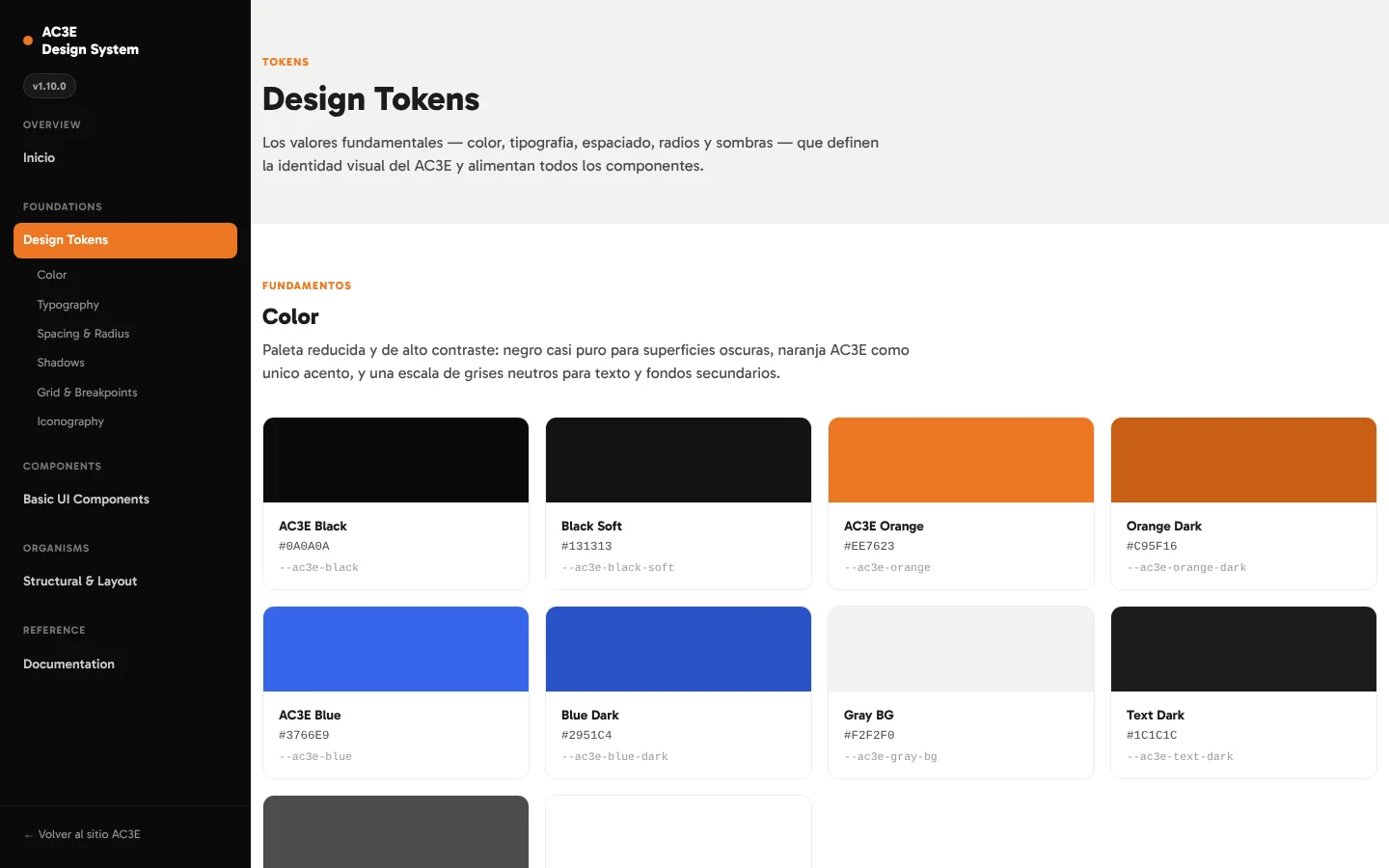
Task: Click the --ac3e-orange-dark token name
Action: point(1186,567)
